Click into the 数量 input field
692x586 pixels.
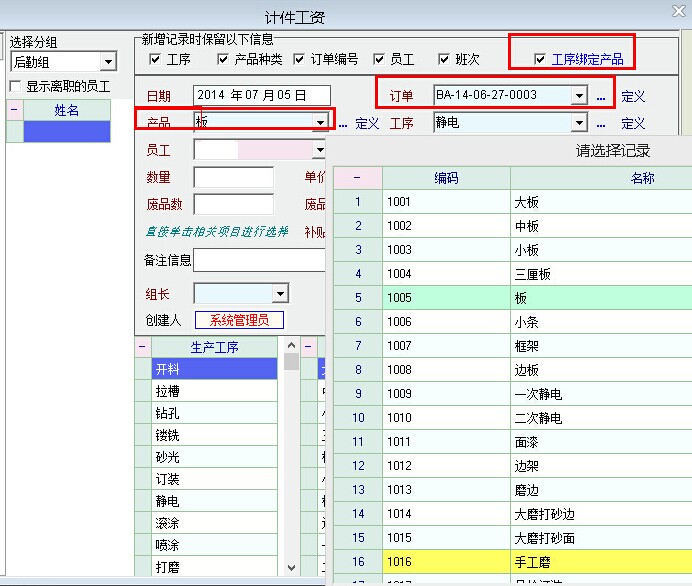[x=233, y=177]
